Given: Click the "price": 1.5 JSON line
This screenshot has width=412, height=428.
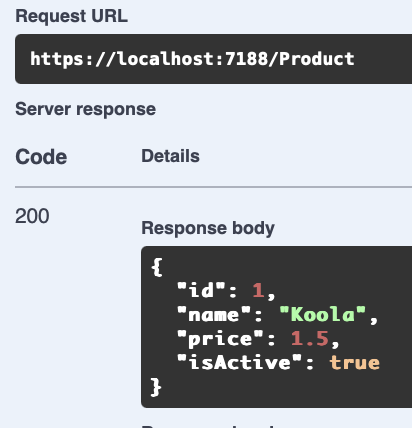Looking at the screenshot, I should [x=258, y=339].
